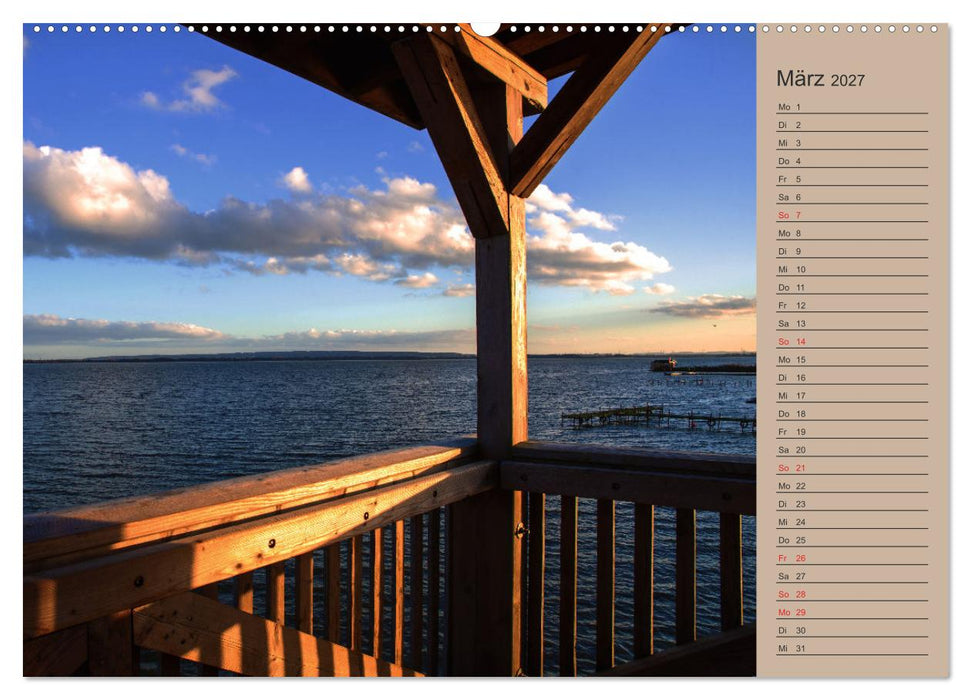Select the Mo 8 date row
Screen dimensions: 971x700
(852, 233)
